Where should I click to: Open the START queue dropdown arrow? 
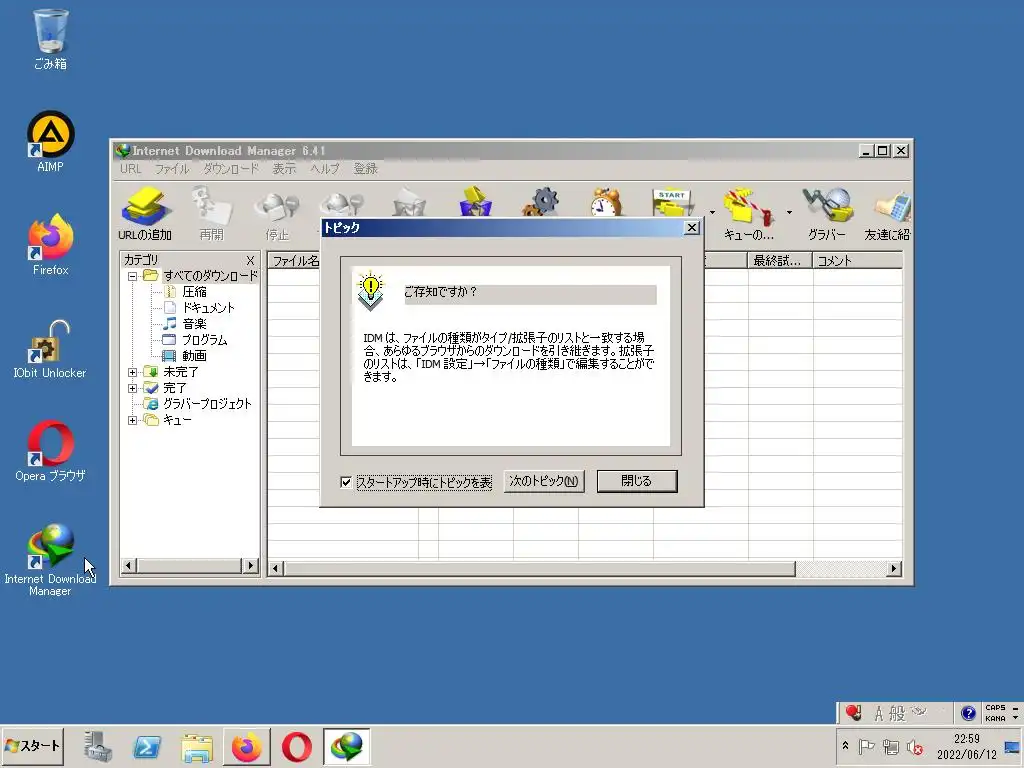[712, 212]
